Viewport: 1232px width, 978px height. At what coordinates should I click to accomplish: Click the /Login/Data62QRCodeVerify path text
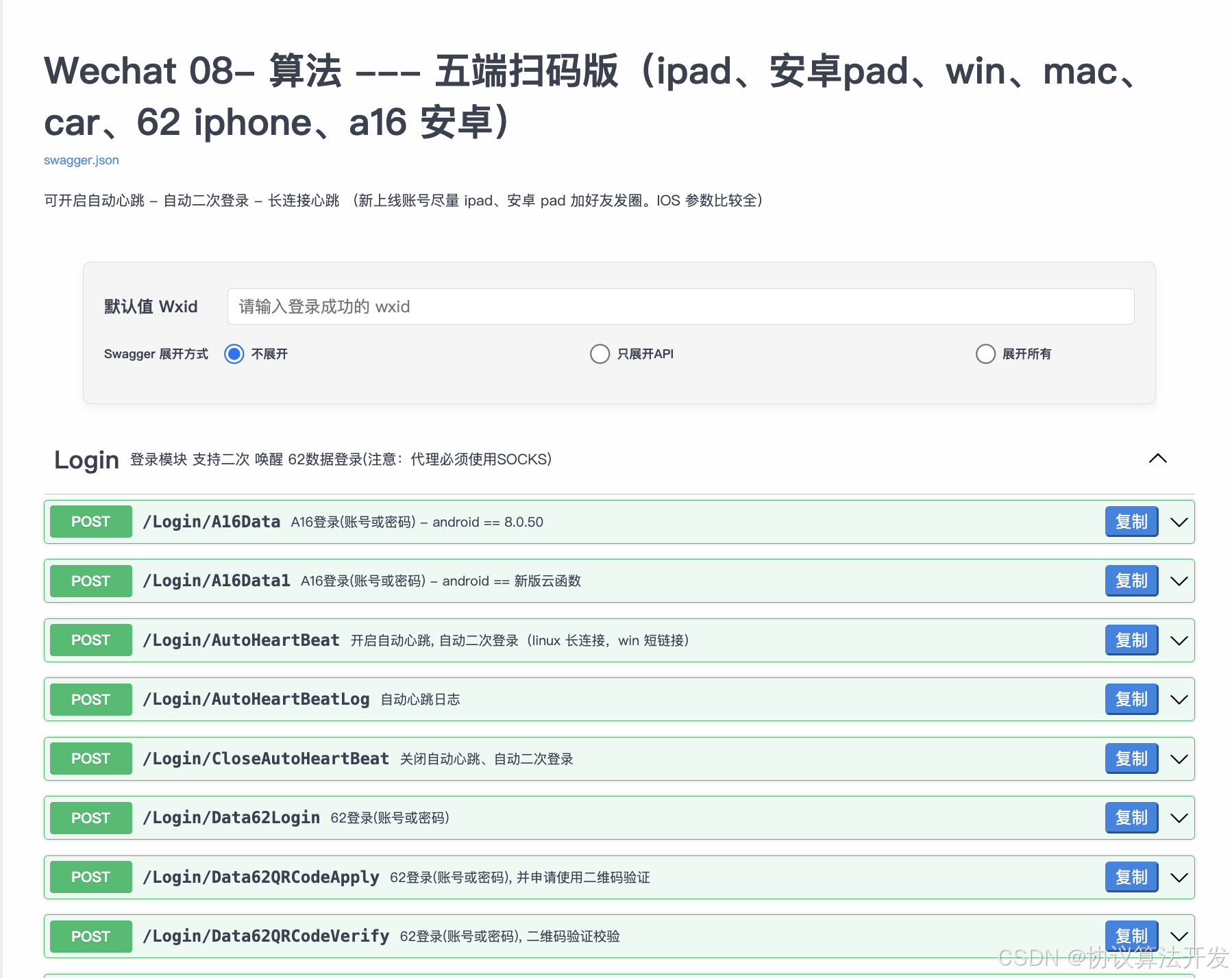(x=265, y=936)
